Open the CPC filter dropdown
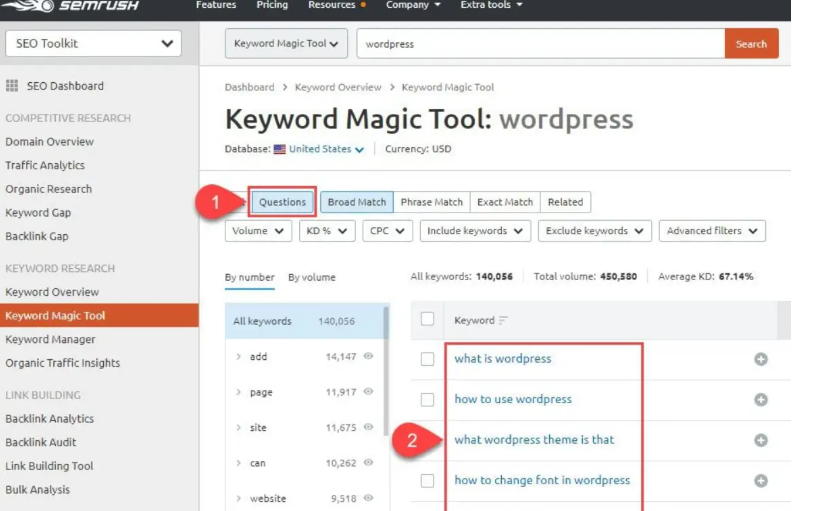The height and width of the screenshot is (511, 820). coord(387,231)
